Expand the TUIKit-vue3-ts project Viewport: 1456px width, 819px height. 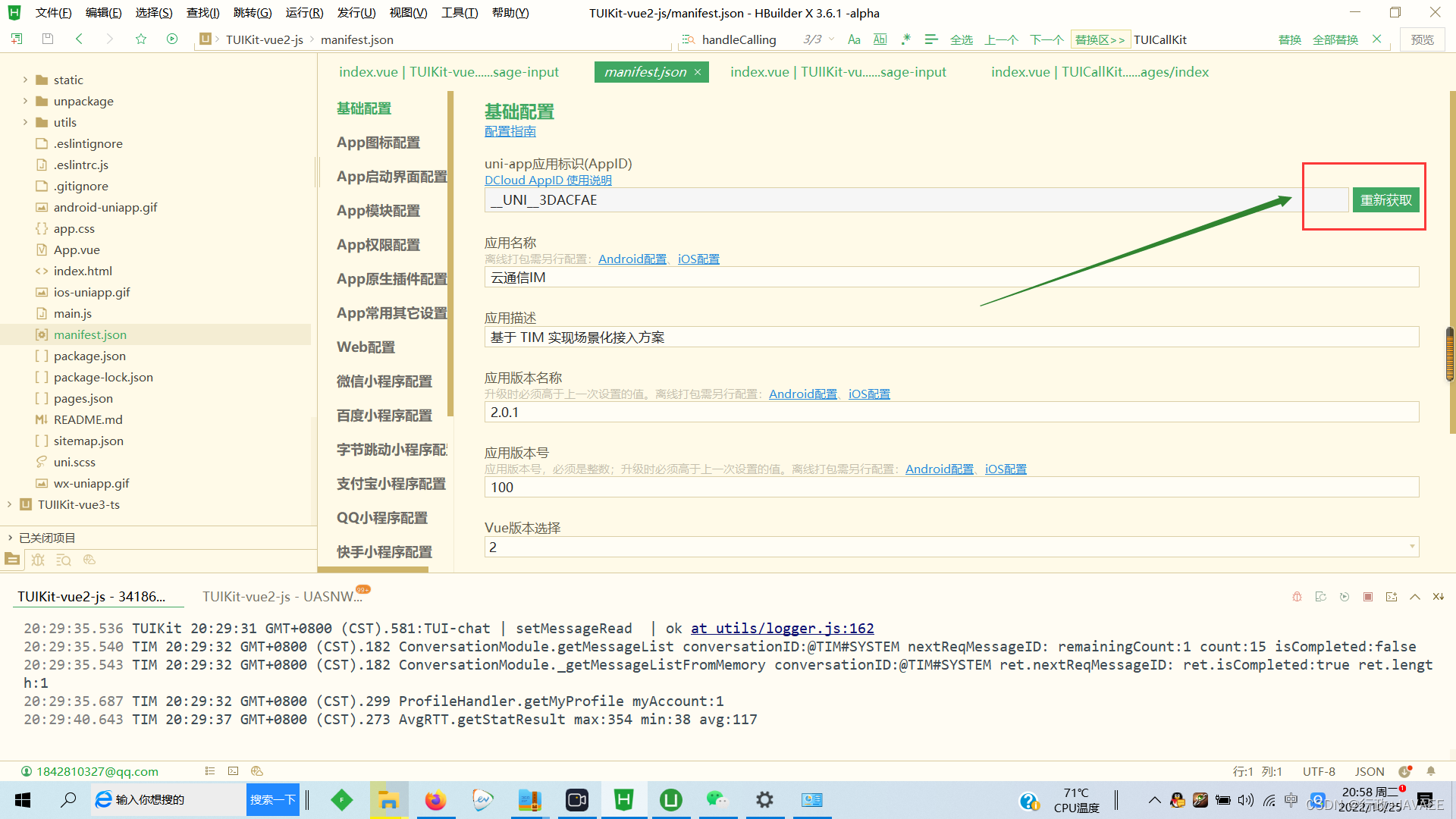tap(9, 504)
